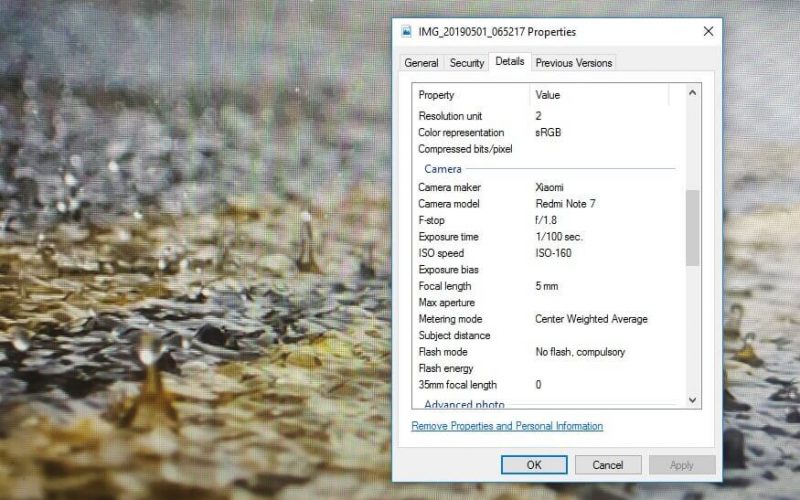Close the Properties dialog
The image size is (800, 500).
[708, 32]
